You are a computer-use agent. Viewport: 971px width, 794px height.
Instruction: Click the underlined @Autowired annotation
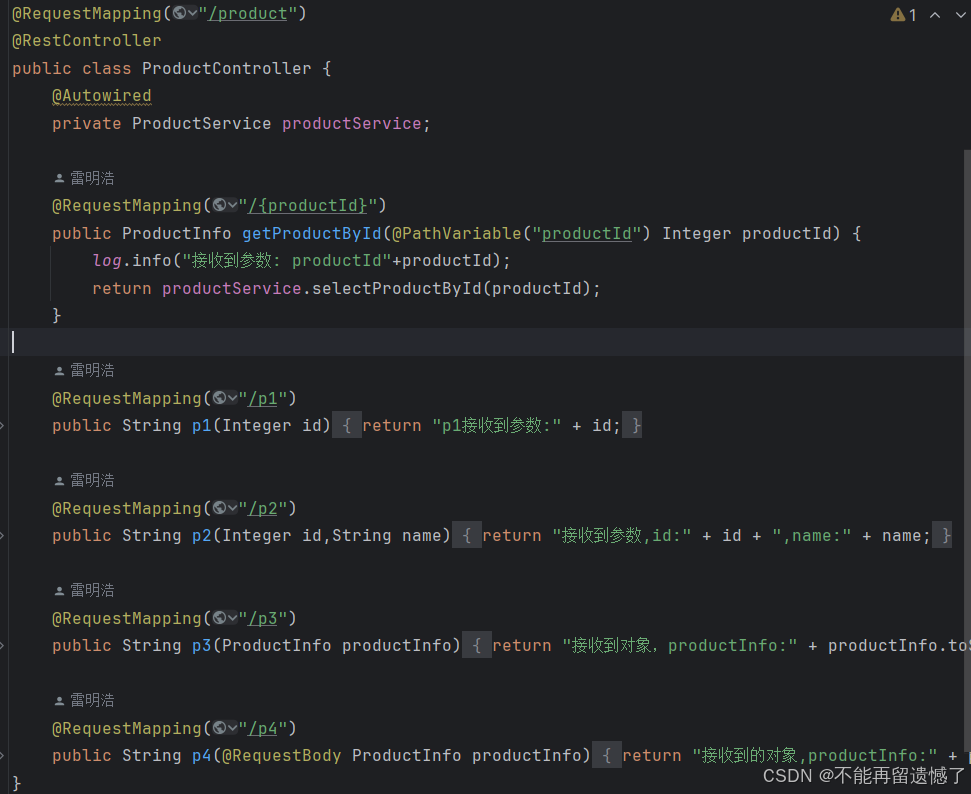(x=101, y=95)
